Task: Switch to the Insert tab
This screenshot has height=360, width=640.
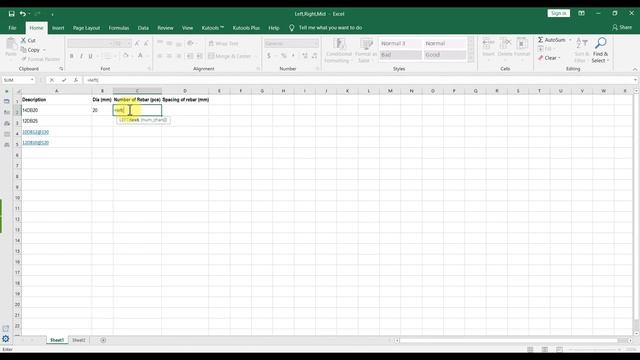Action: [58, 28]
